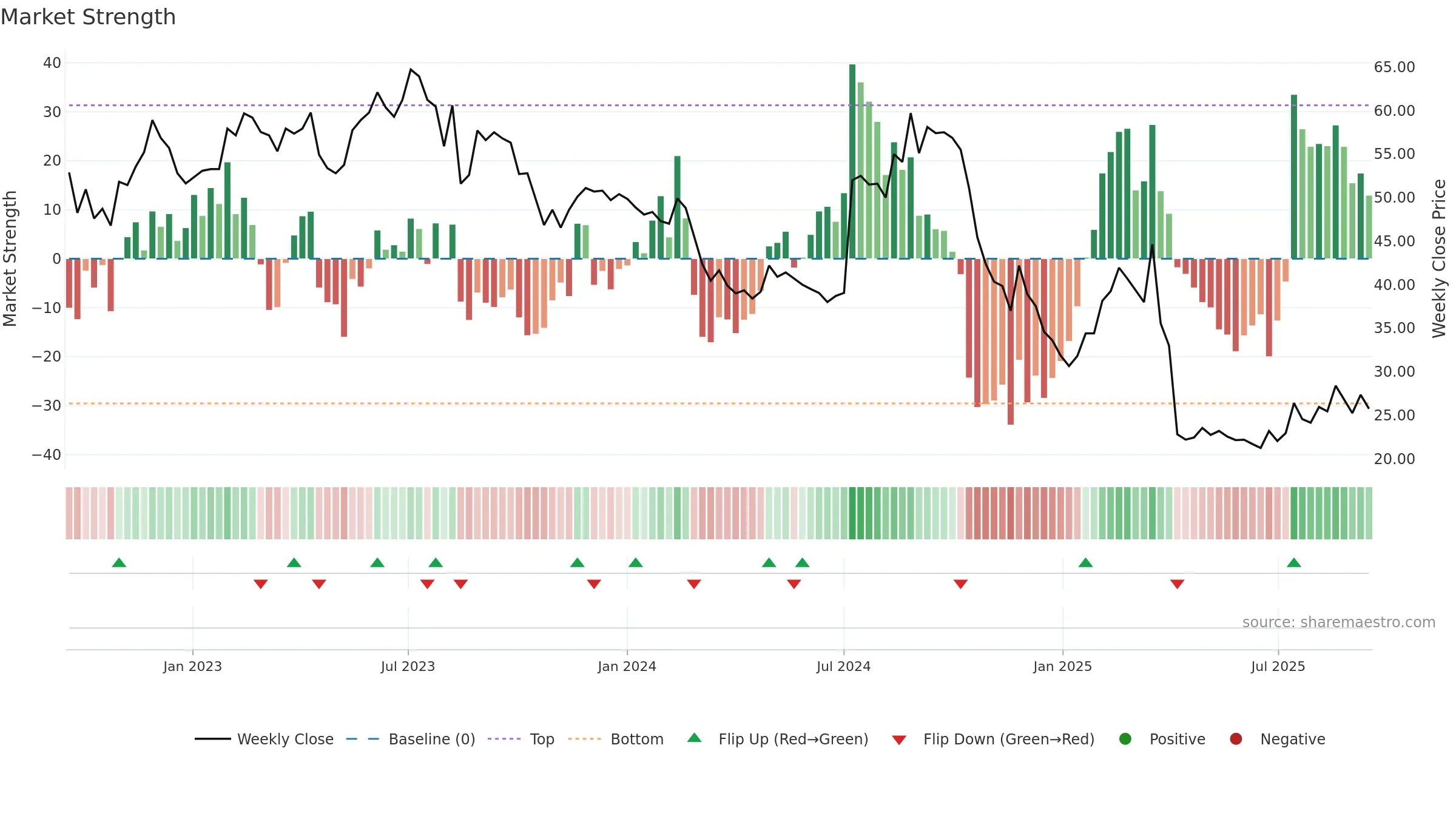This screenshot has width=1456, height=819.
Task: Click the last green flip-up marker after Jul 2025
Action: tap(1294, 562)
